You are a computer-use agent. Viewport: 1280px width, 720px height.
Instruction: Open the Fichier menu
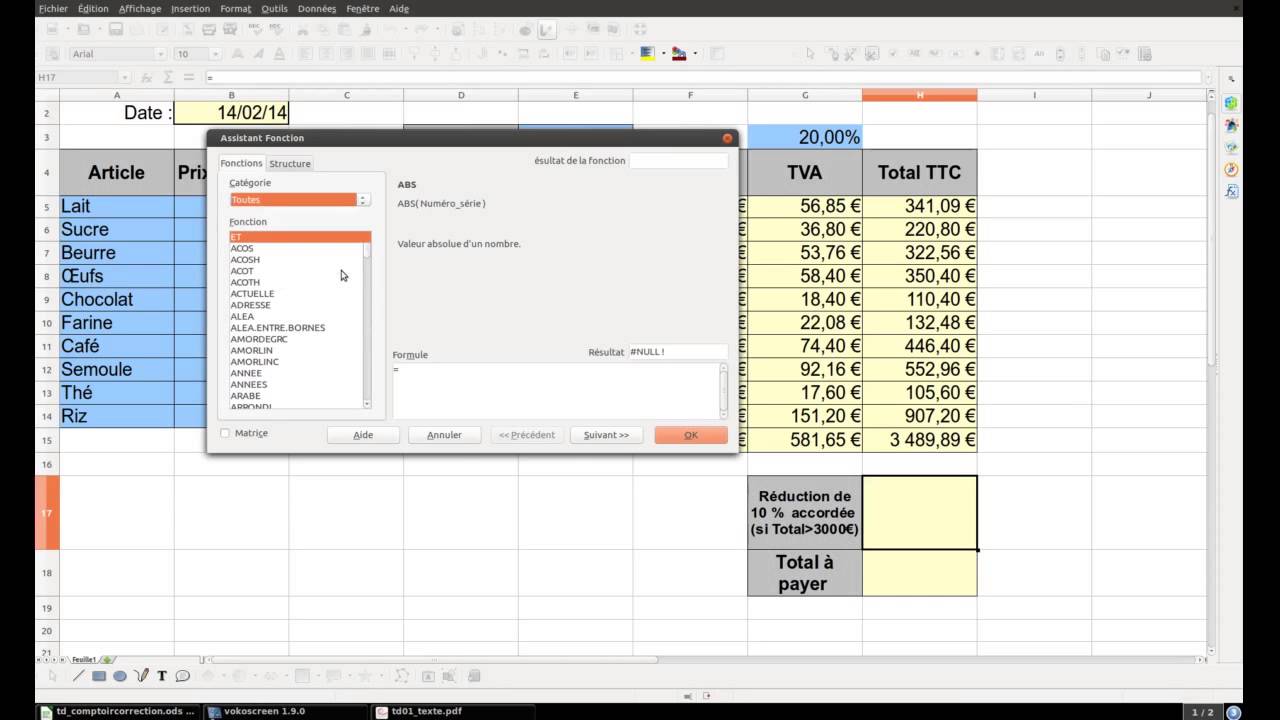pyautogui.click(x=52, y=8)
